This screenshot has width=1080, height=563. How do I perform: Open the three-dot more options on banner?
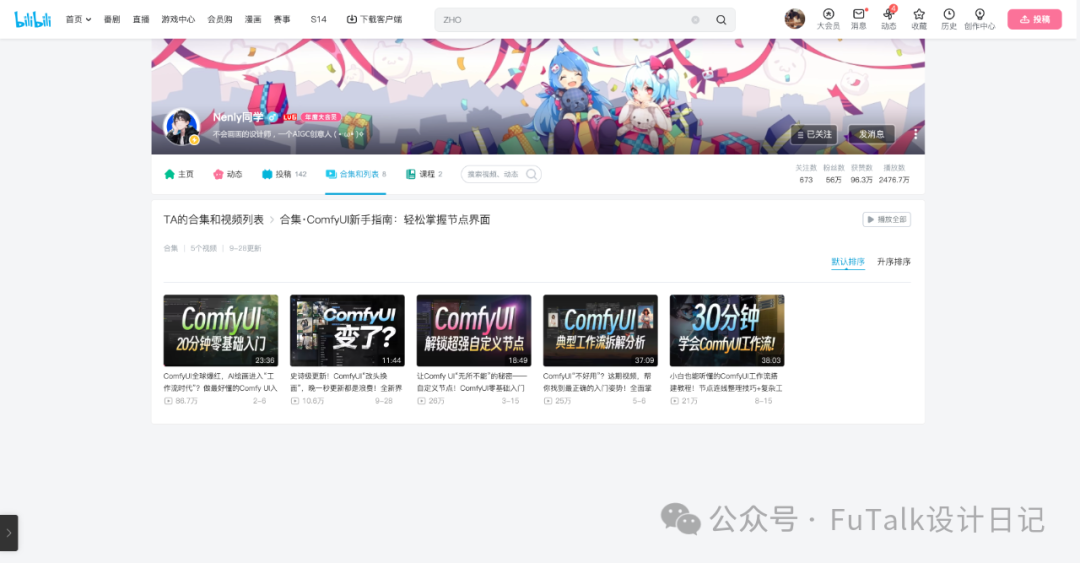pyautogui.click(x=915, y=134)
